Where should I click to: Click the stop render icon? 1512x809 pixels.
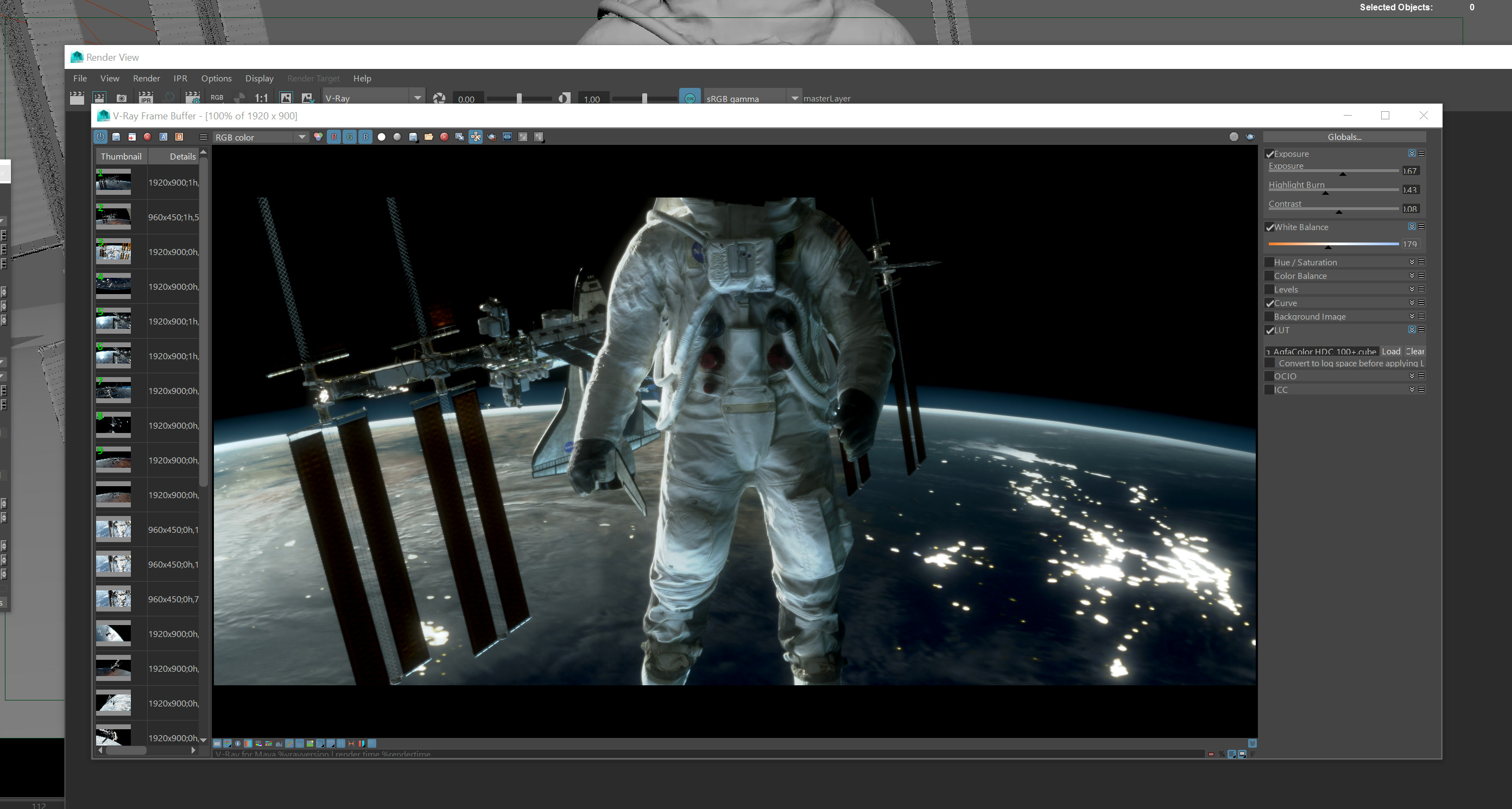pos(1234,137)
